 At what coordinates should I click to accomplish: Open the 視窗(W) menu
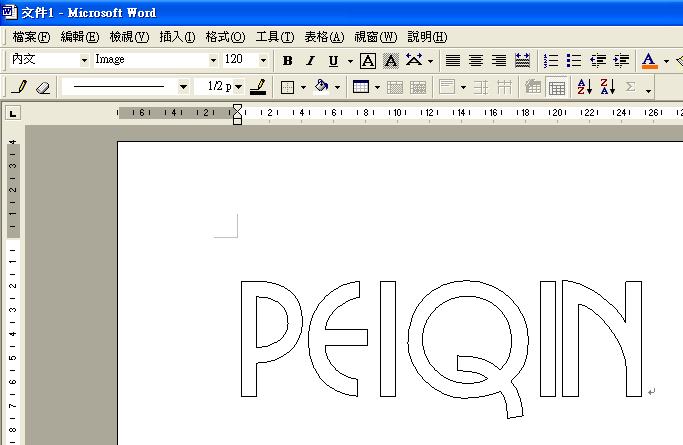[375, 37]
